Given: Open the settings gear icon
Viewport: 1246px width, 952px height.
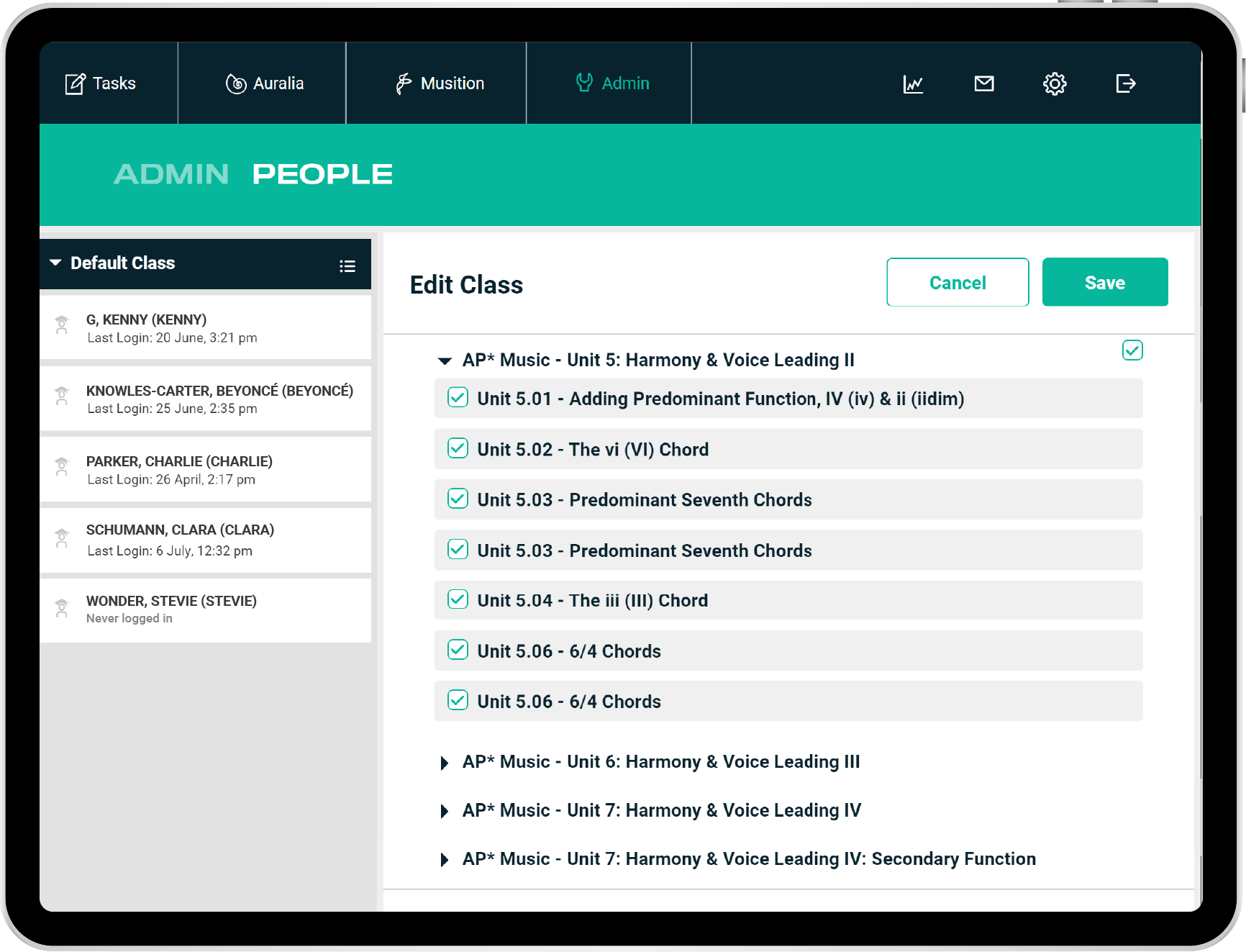Looking at the screenshot, I should [x=1054, y=84].
